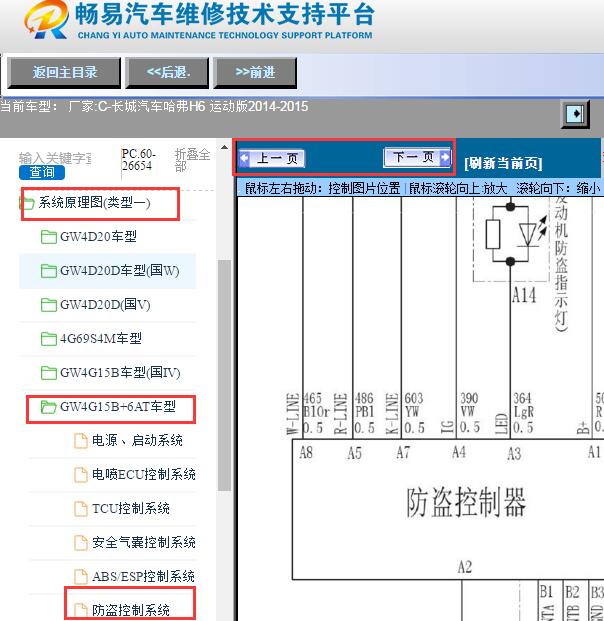
Task: Expand GW4D20车型 tree folder
Action: [x=98, y=237]
